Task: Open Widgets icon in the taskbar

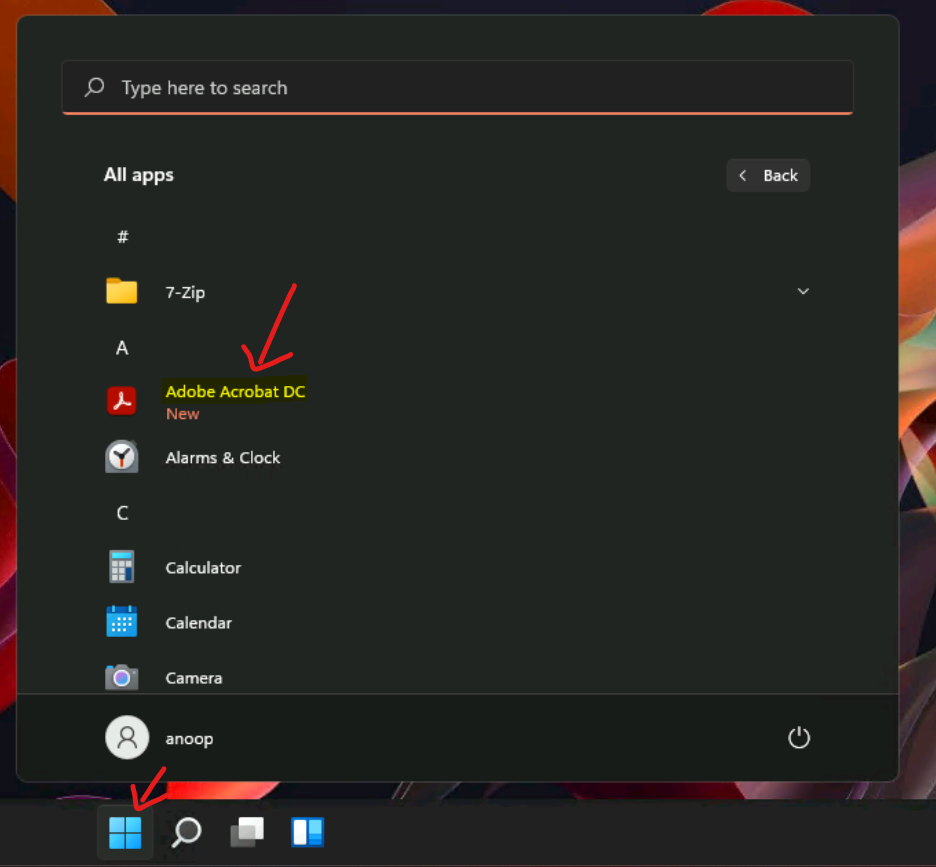Action: pyautogui.click(x=307, y=832)
